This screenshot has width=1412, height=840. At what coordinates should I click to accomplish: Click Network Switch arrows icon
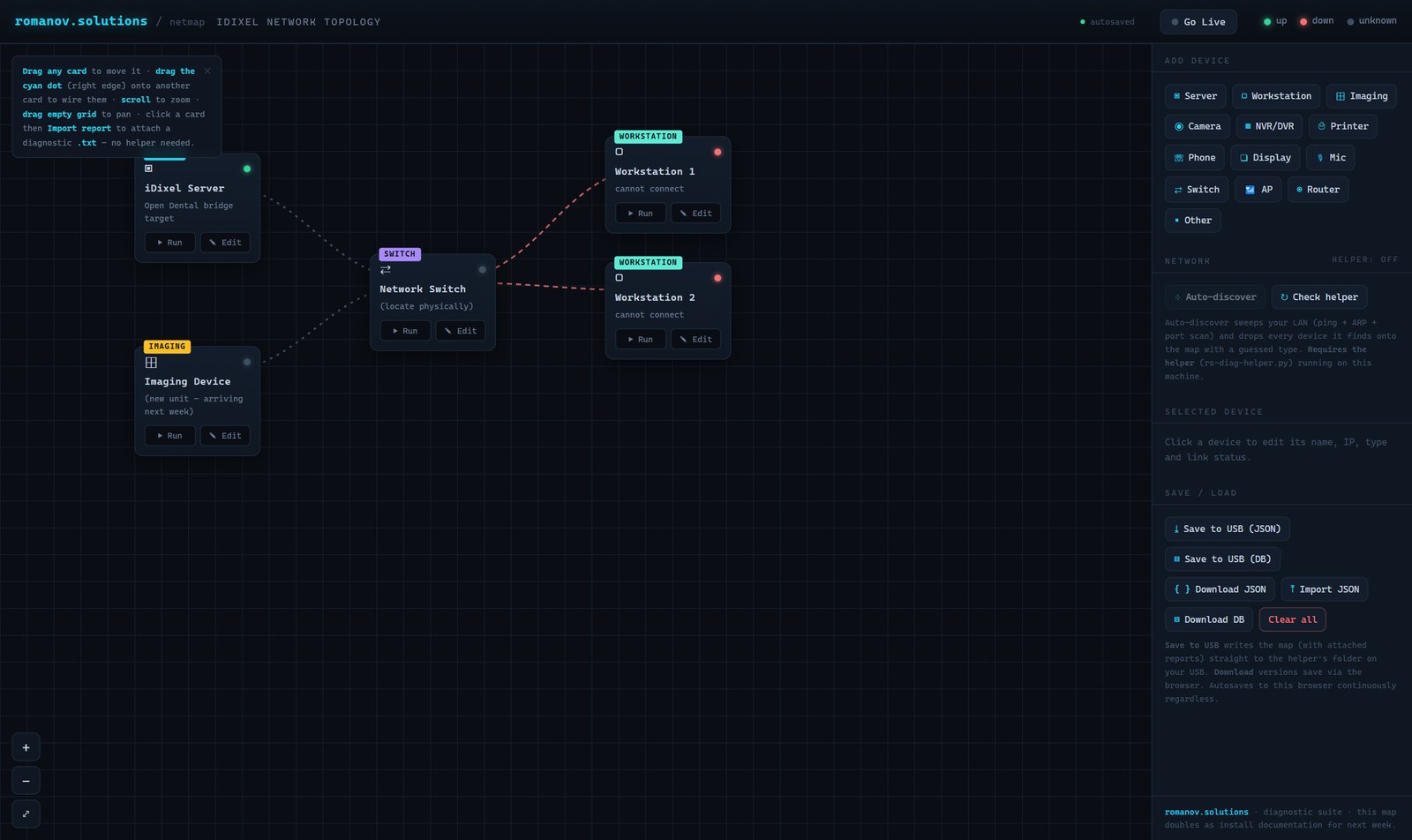pos(386,270)
